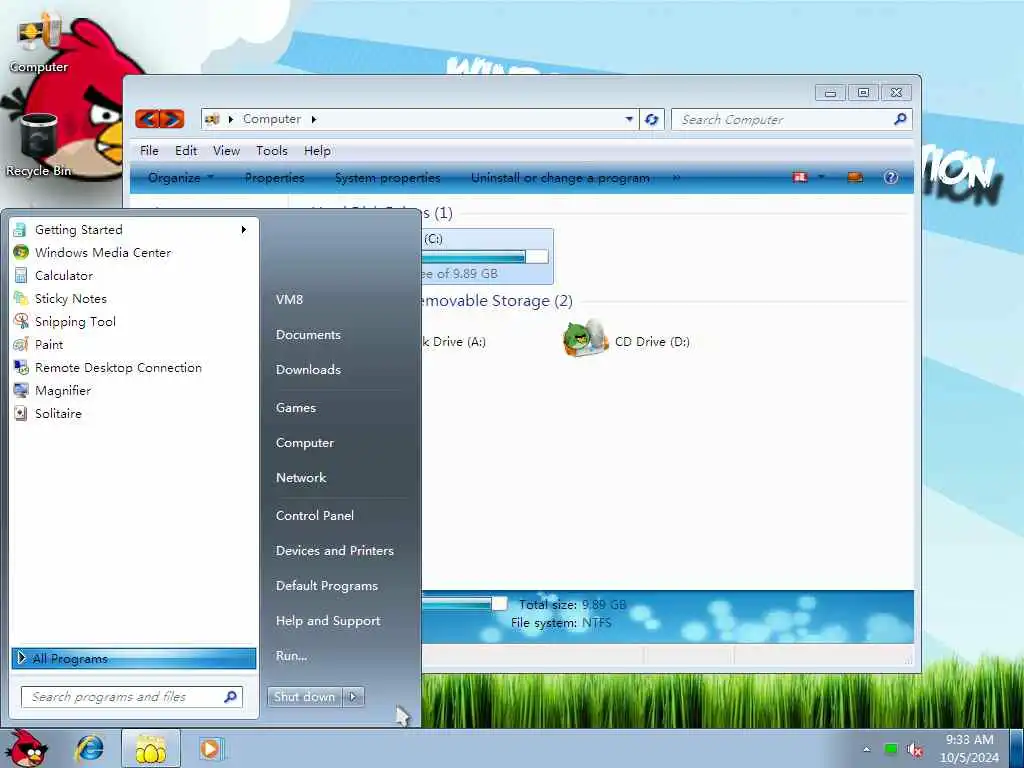Click the Computer icon in address bar

(212, 119)
